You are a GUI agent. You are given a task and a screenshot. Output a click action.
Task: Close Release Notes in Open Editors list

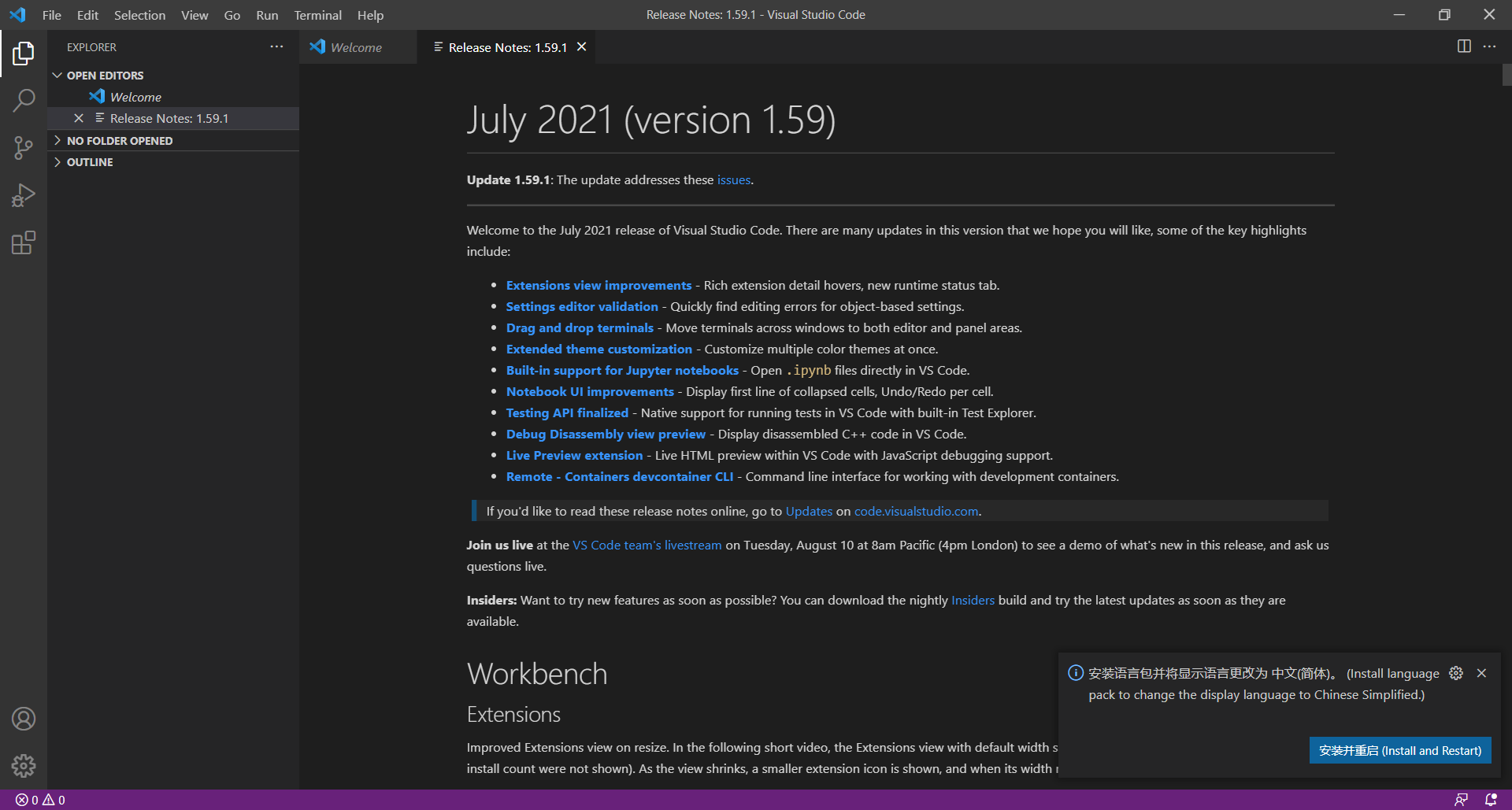(79, 118)
